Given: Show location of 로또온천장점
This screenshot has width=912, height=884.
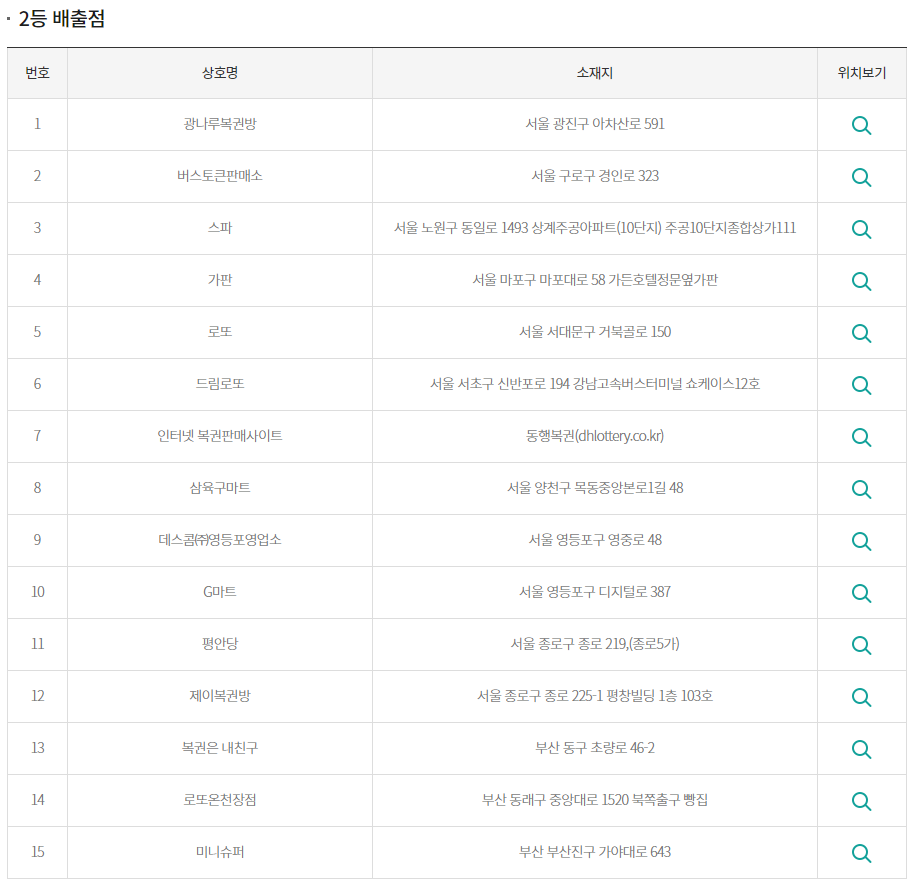Looking at the screenshot, I should [861, 801].
